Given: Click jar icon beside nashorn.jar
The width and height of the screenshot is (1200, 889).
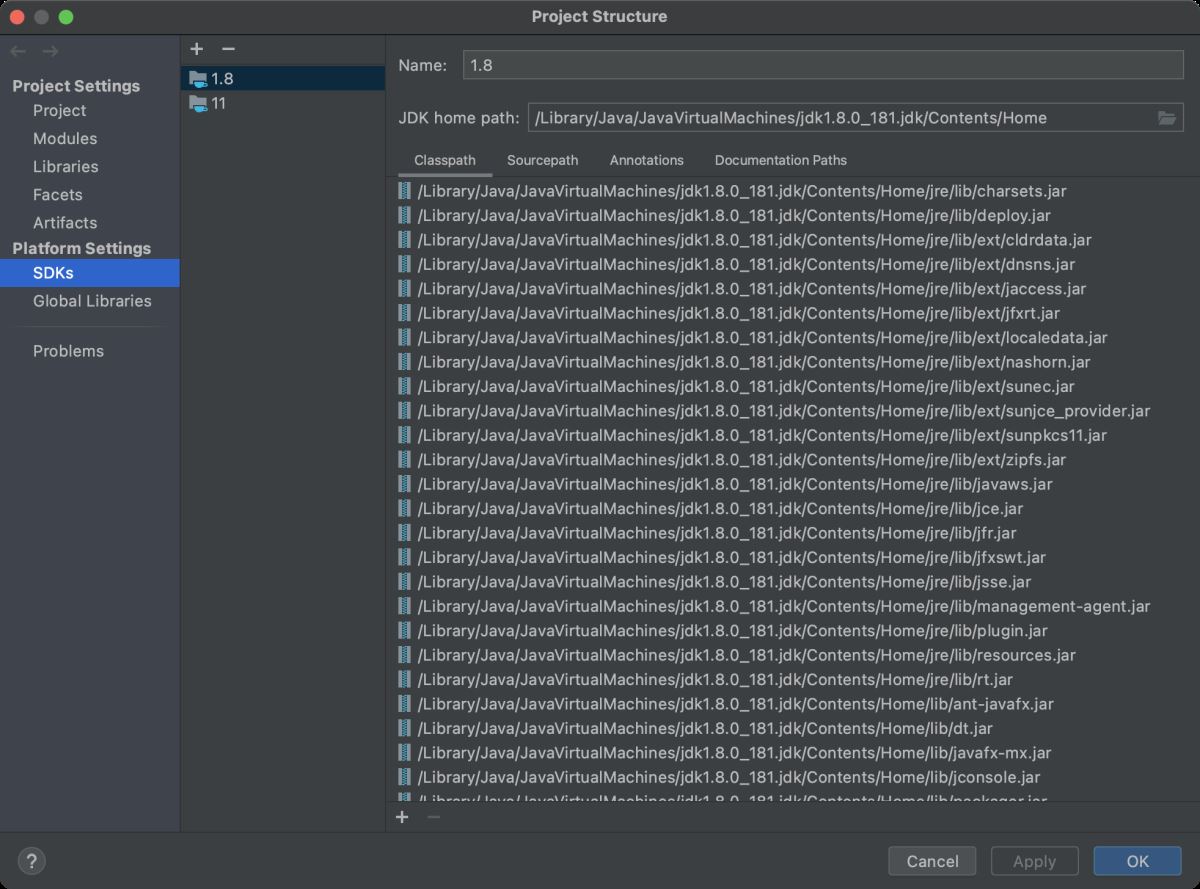Looking at the screenshot, I should click(x=405, y=362).
